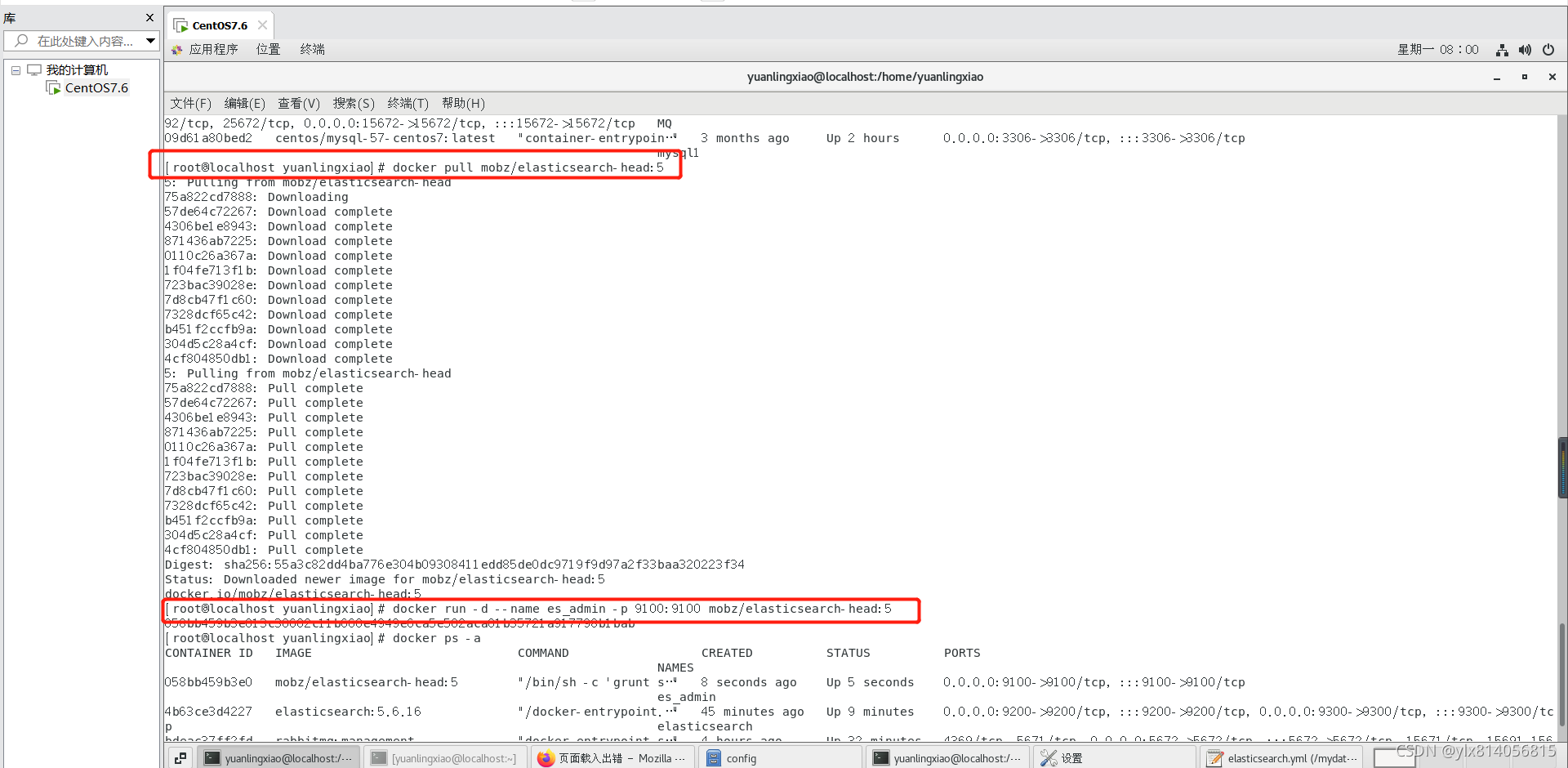
Task: Click the docker pull mobz/elasticsearch-head:5 command line
Action: (x=414, y=167)
